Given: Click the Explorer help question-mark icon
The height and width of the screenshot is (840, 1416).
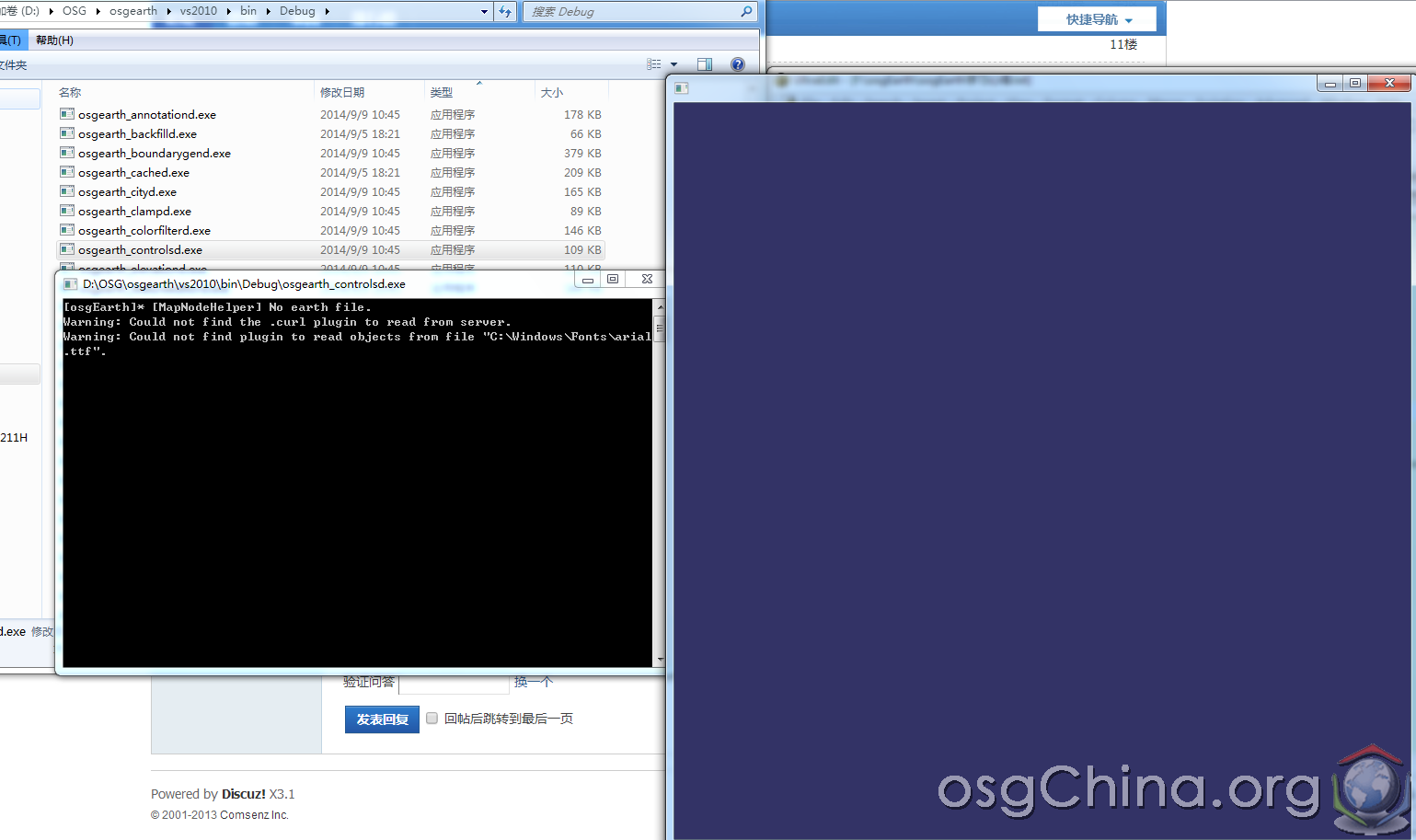Looking at the screenshot, I should (737, 64).
